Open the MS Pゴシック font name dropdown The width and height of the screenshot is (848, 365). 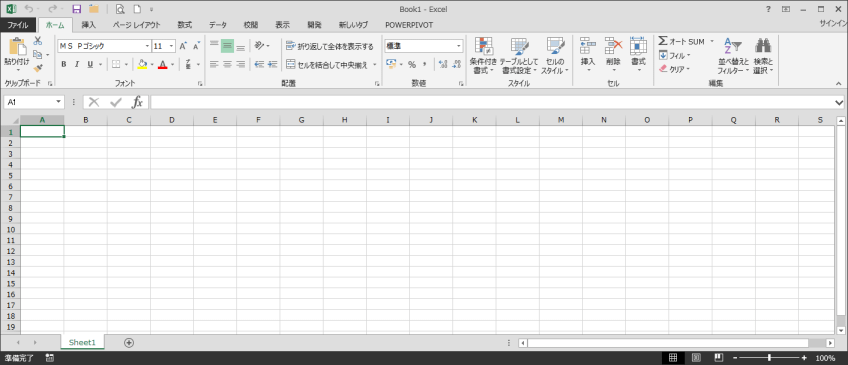147,47
